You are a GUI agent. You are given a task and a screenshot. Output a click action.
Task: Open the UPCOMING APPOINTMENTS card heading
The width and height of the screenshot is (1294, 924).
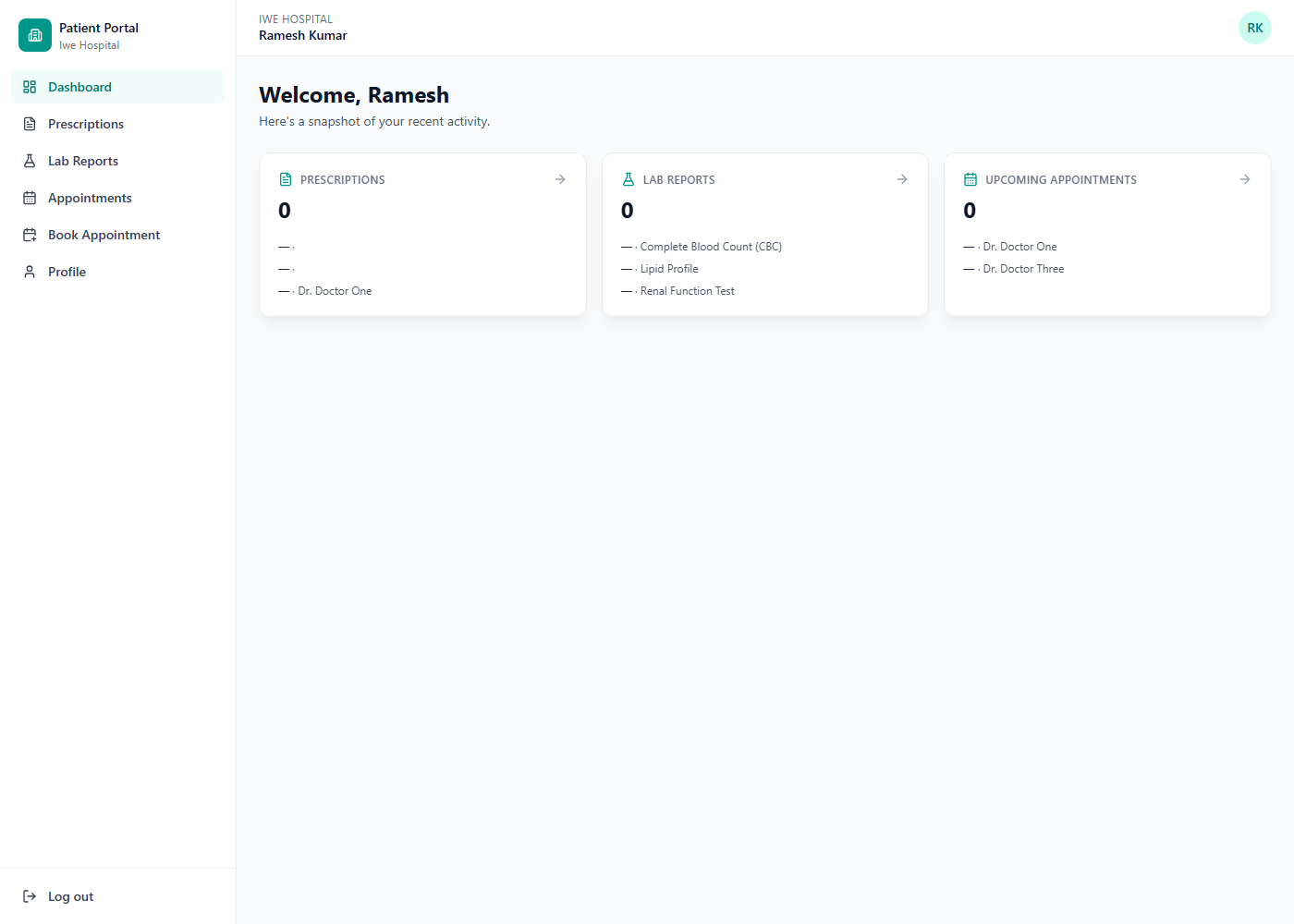click(x=1061, y=180)
